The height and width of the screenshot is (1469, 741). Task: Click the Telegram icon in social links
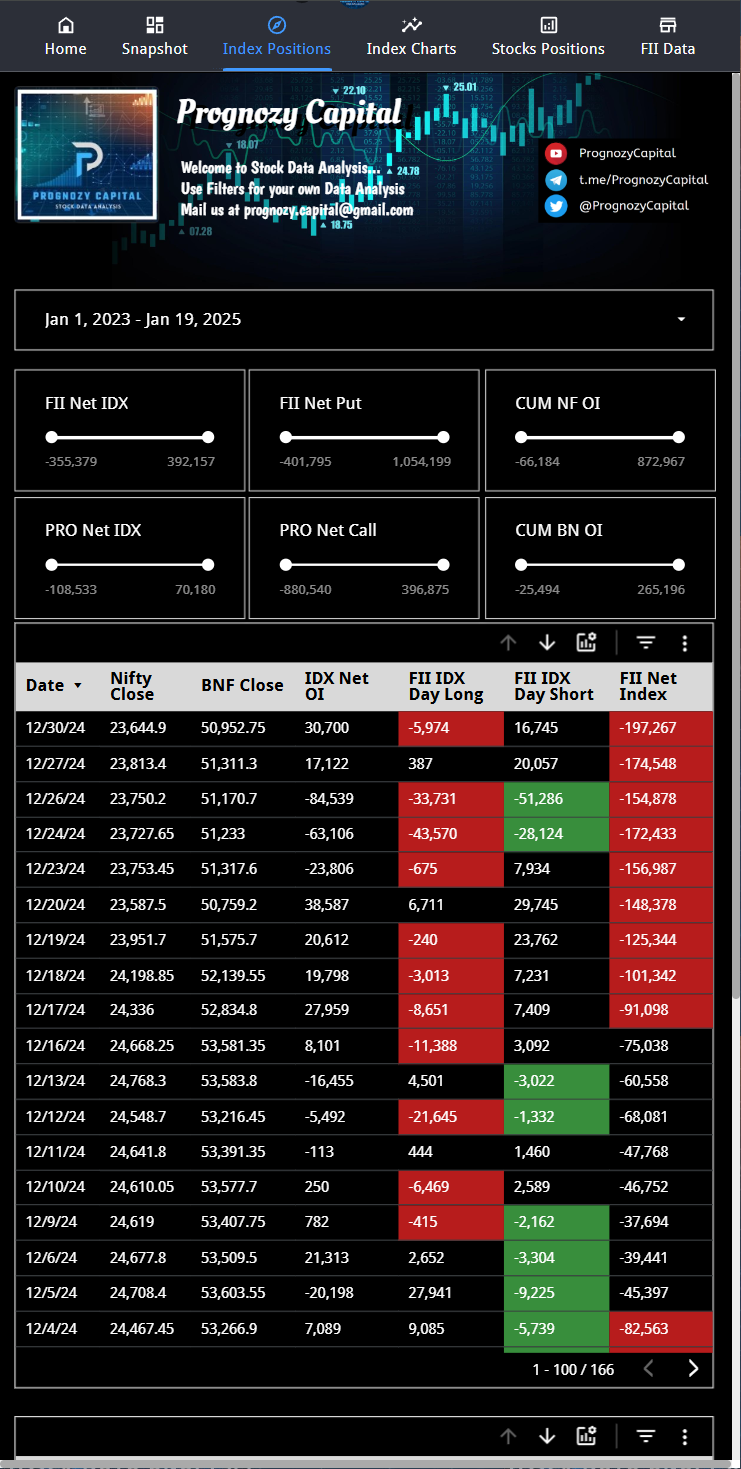point(556,180)
